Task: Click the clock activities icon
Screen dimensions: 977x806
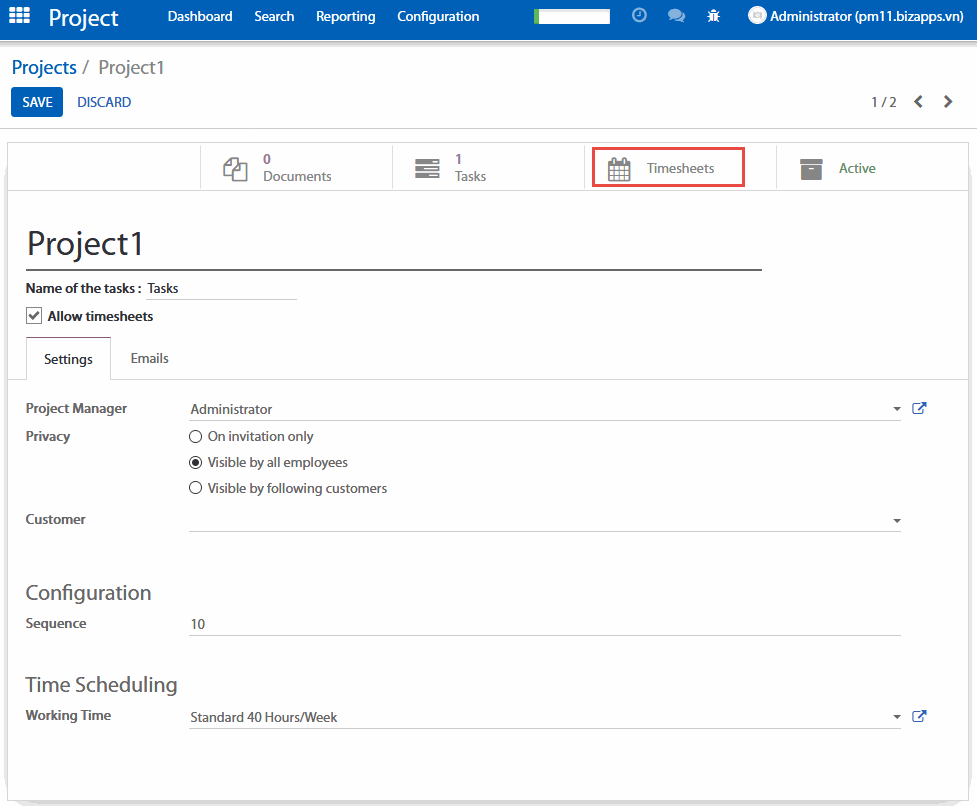Action: 640,16
